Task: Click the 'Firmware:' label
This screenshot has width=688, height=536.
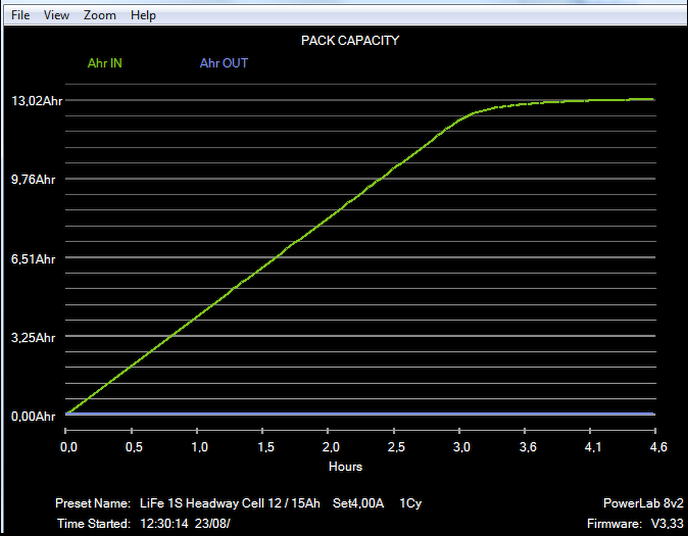Action: pyautogui.click(x=614, y=524)
